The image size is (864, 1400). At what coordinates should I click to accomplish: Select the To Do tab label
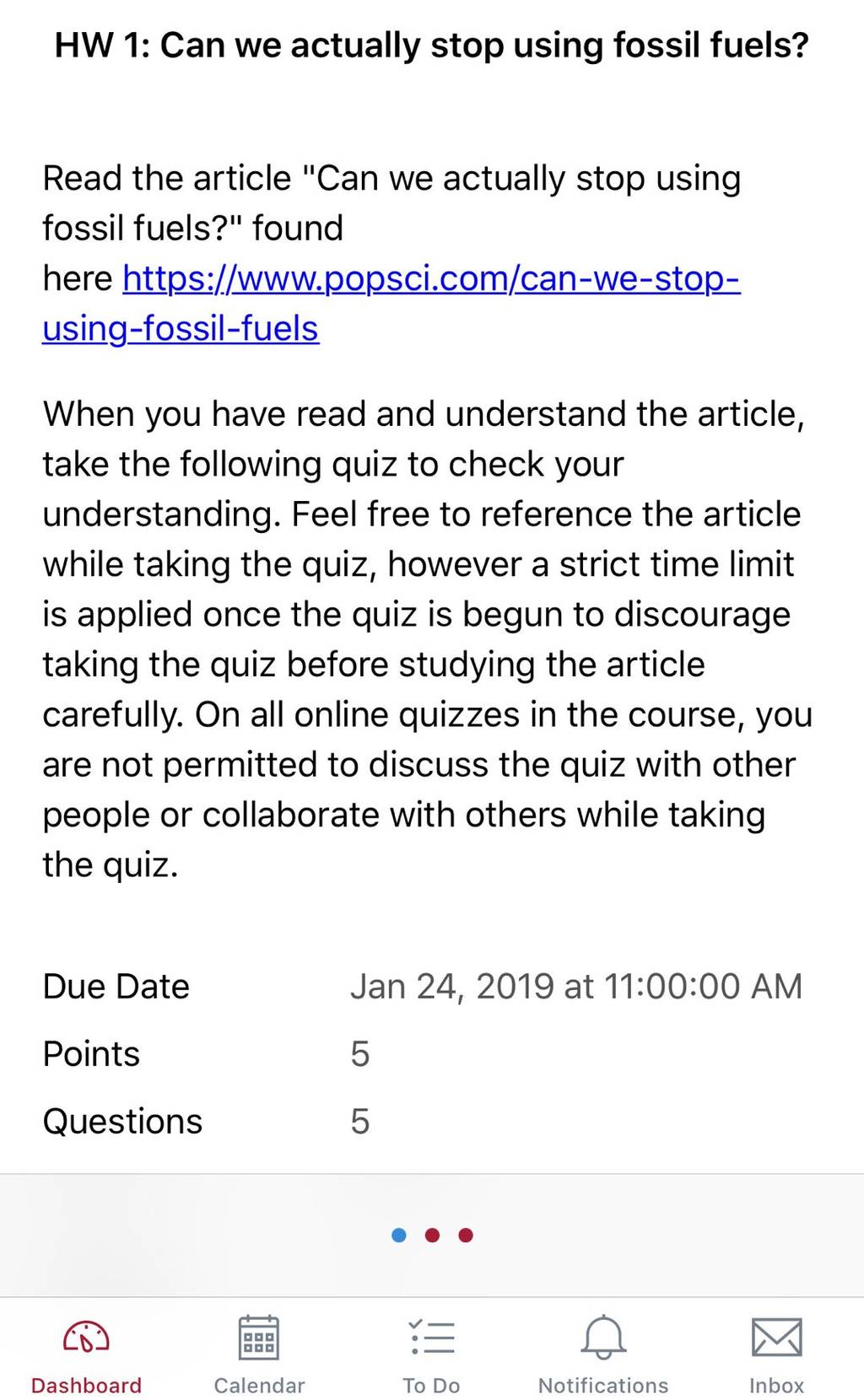tap(432, 1386)
